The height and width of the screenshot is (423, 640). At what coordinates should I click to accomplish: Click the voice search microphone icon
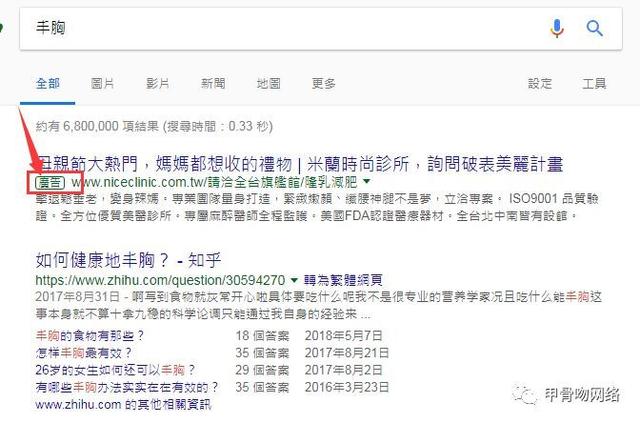point(557,28)
